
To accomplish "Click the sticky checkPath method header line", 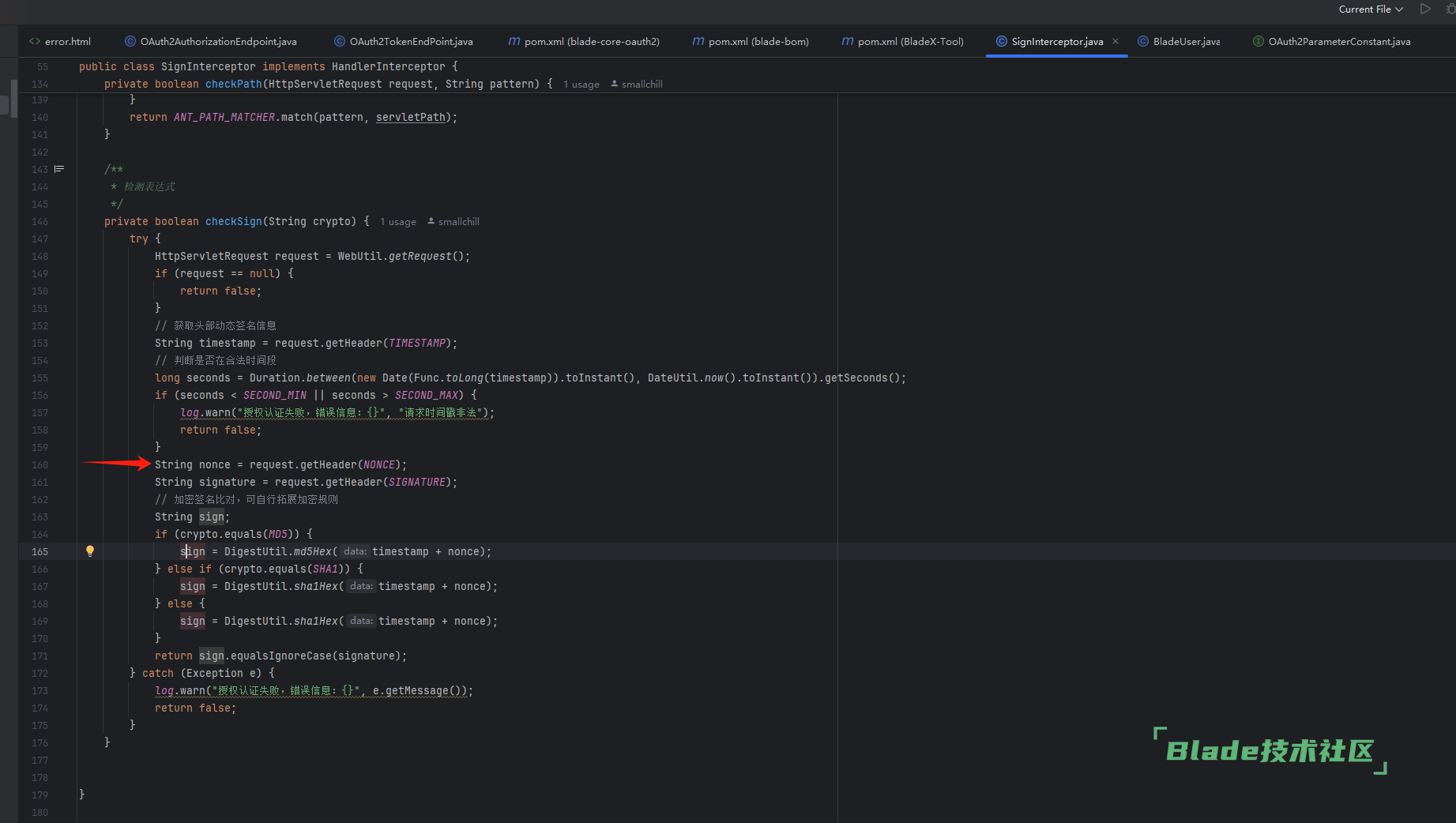I will (329, 84).
